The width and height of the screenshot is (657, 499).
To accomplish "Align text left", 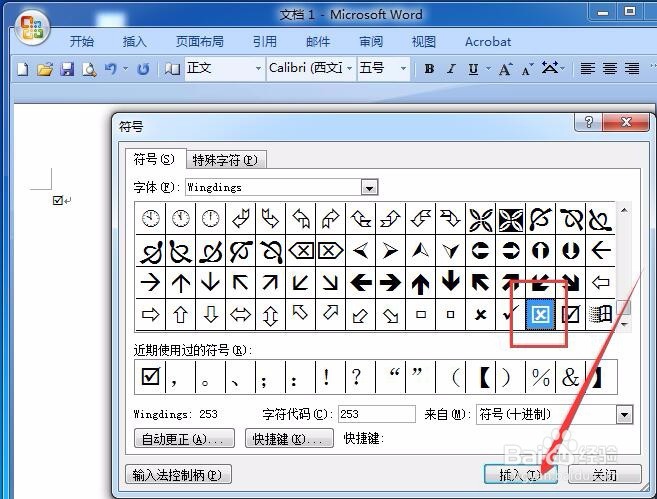I will click(x=587, y=68).
